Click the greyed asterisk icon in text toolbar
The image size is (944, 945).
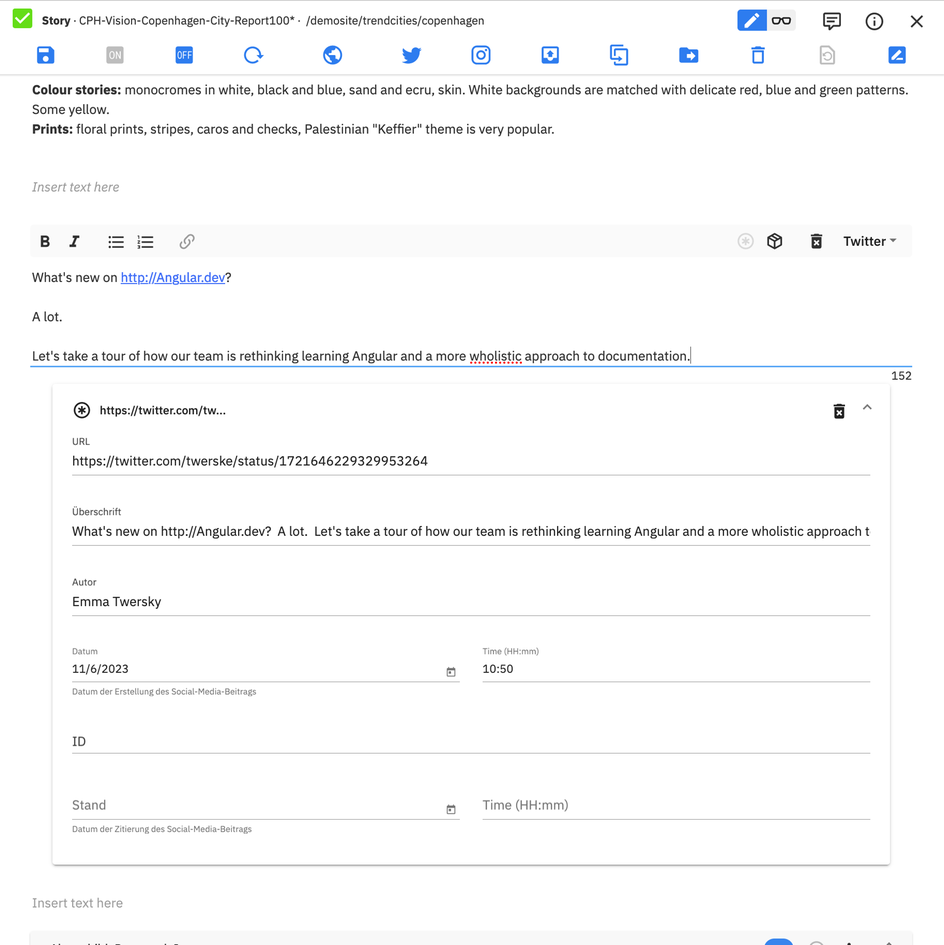click(746, 241)
